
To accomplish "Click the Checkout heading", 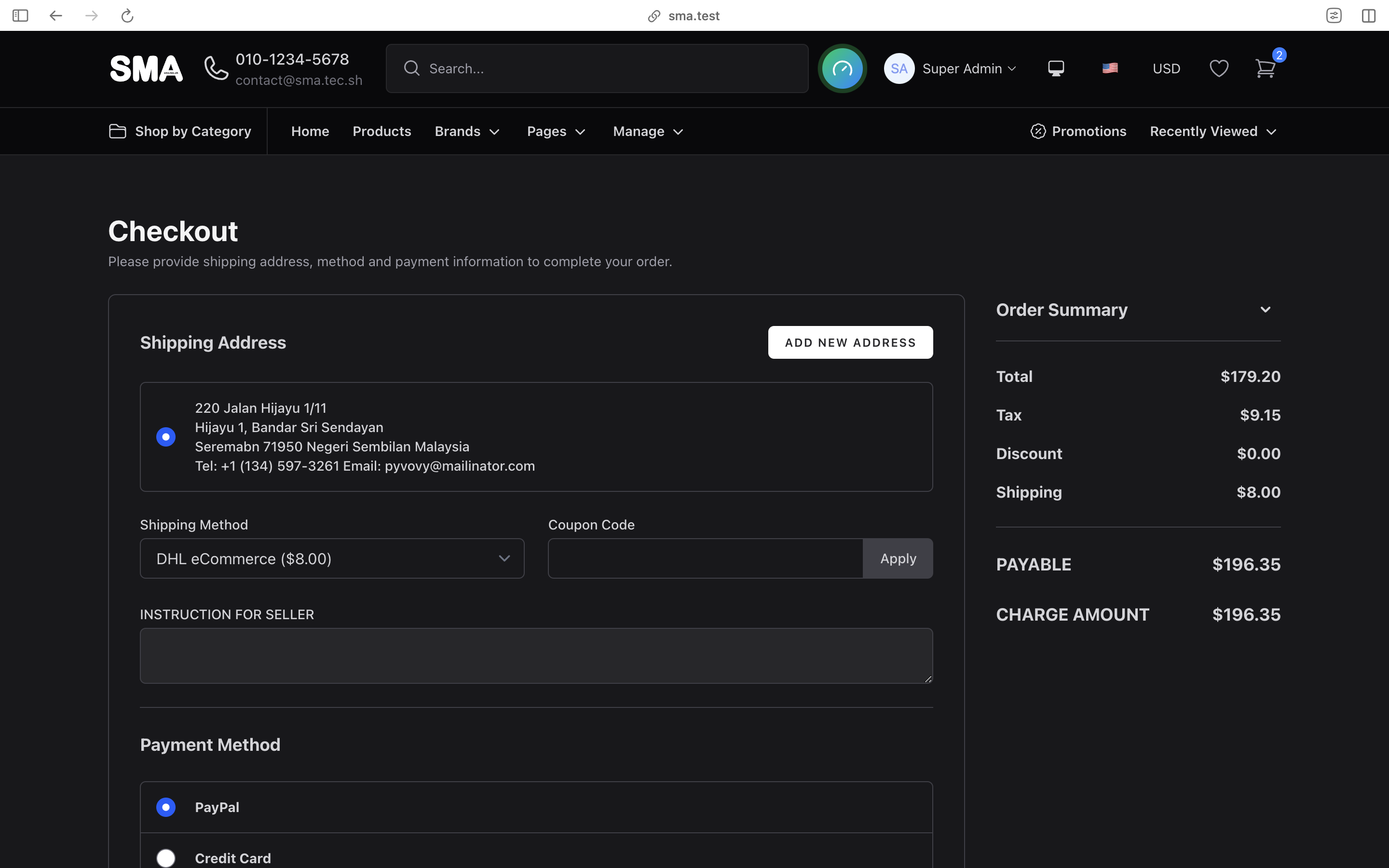I will pyautogui.click(x=173, y=231).
